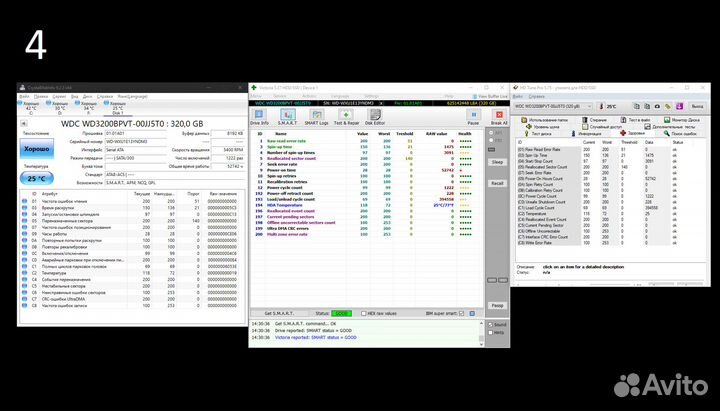The image size is (720, 411).
Task: Select the S.M.A.R.T. toolbar button in Victoria
Action: 287,118
